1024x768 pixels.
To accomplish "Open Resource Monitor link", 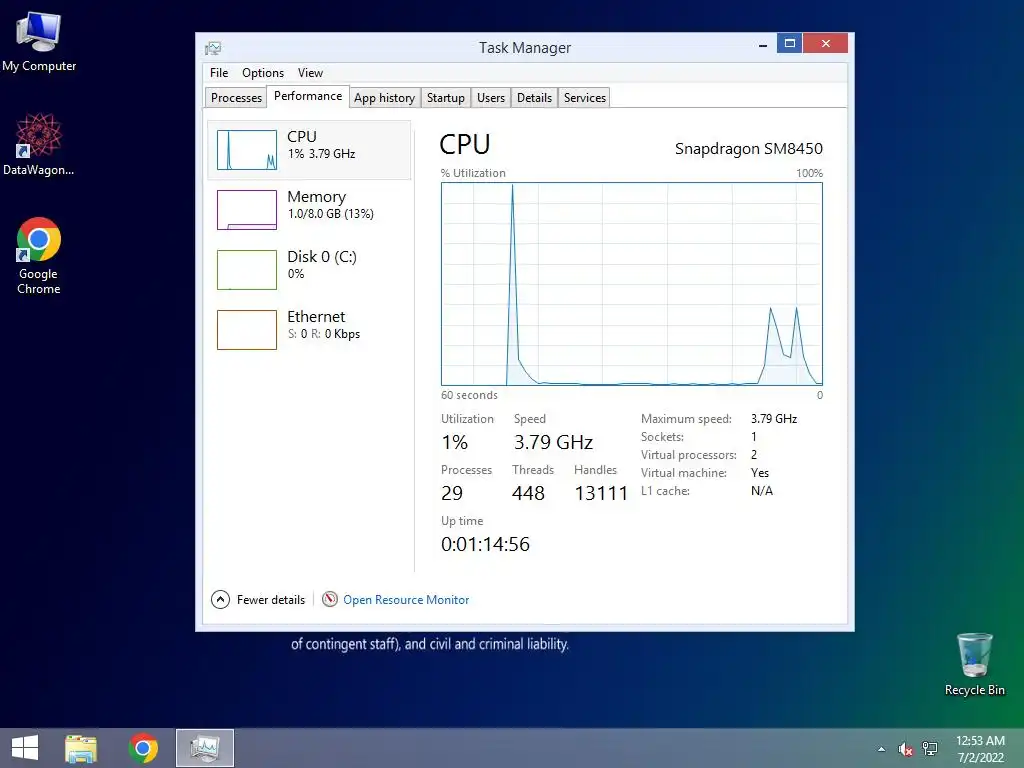I will coord(406,600).
